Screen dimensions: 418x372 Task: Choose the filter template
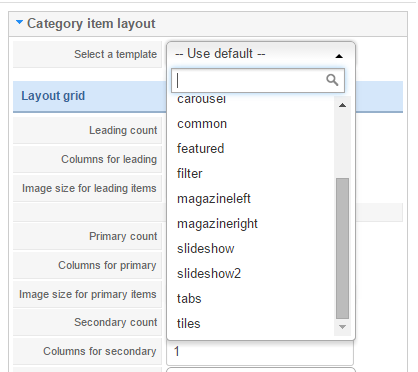point(189,174)
